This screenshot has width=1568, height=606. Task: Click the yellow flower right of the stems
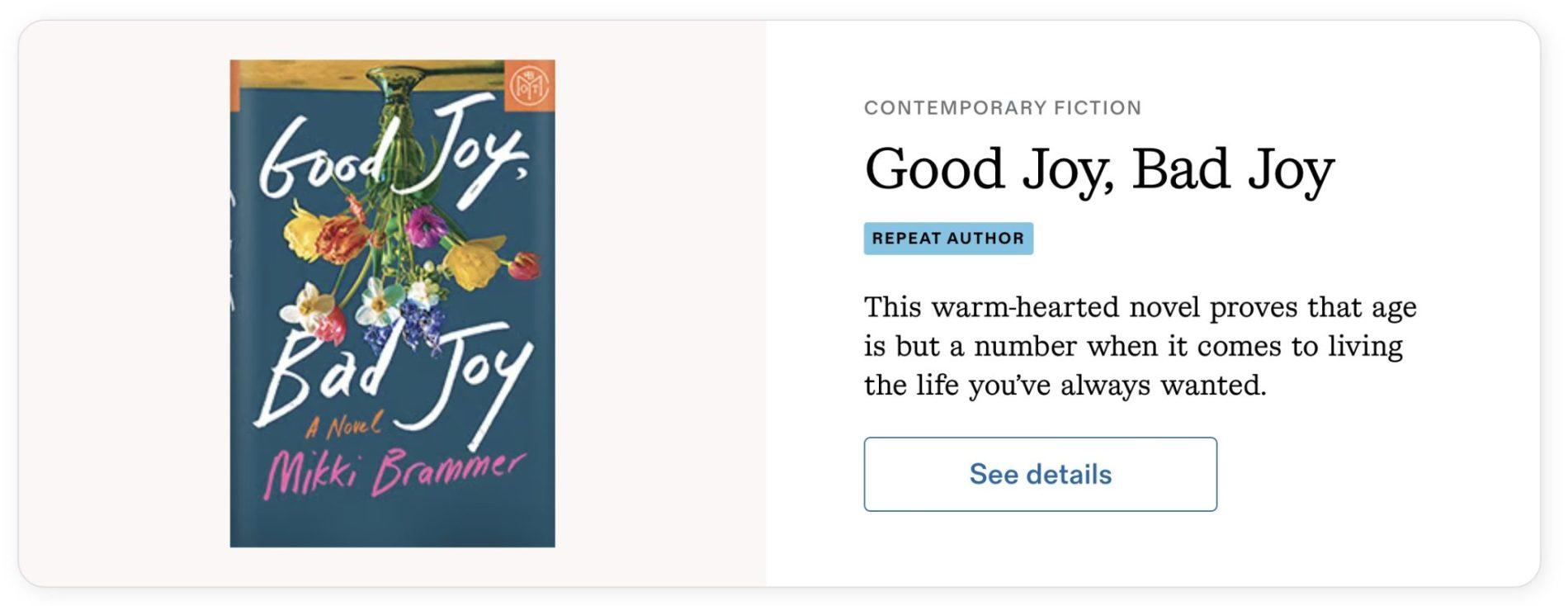475,263
